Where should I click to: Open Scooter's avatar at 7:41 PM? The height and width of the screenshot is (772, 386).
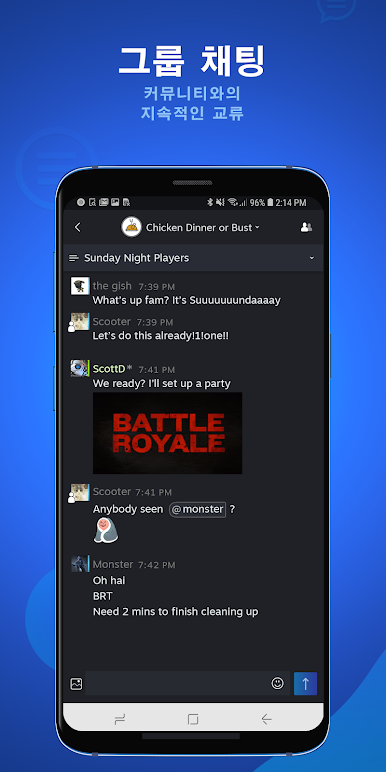tap(80, 492)
